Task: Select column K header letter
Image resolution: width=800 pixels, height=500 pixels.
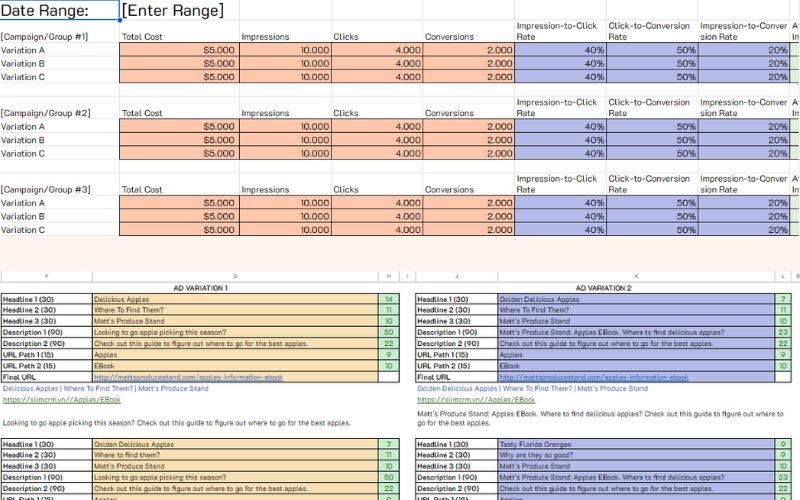Action: pyautogui.click(x=636, y=275)
